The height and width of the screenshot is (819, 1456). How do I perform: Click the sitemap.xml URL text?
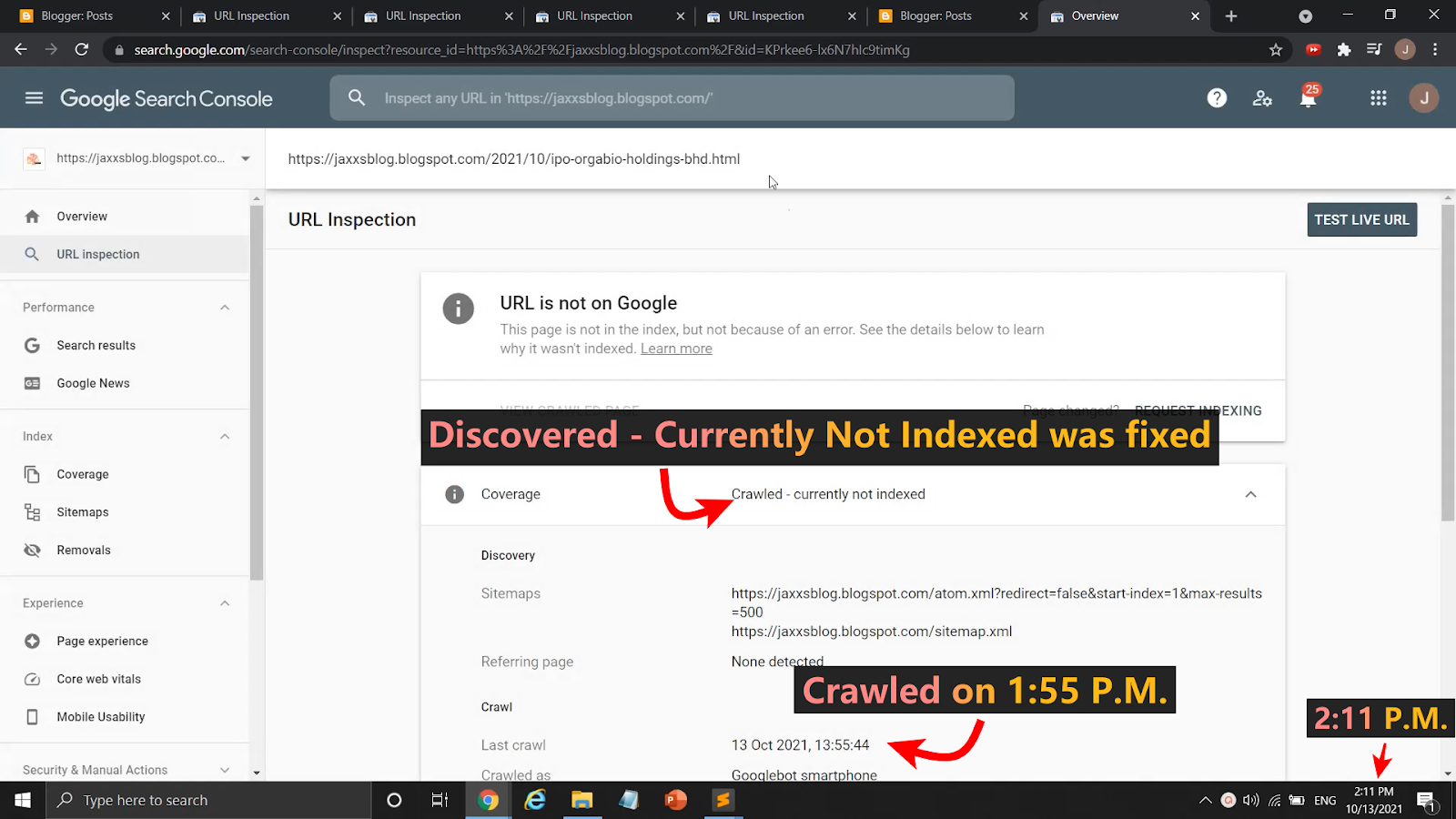[872, 632]
